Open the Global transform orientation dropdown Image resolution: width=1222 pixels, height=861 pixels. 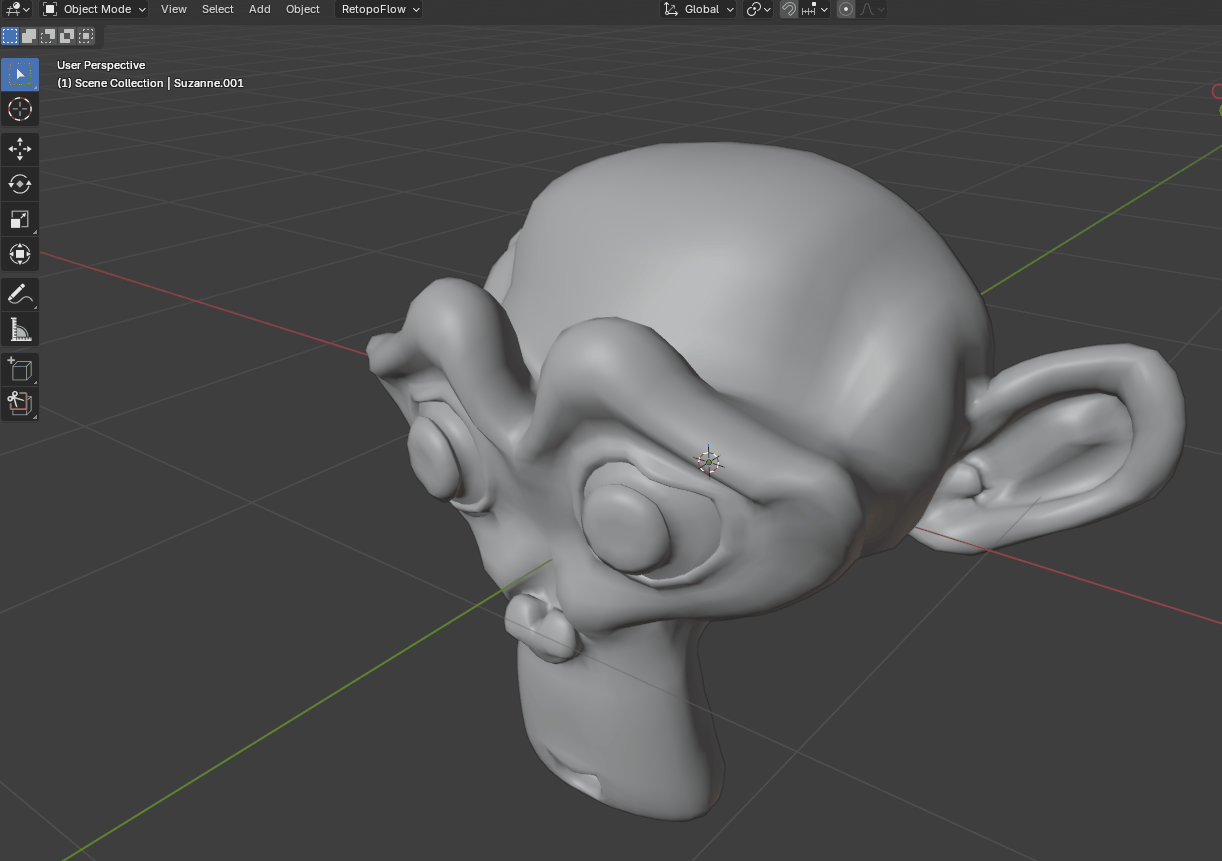[698, 9]
